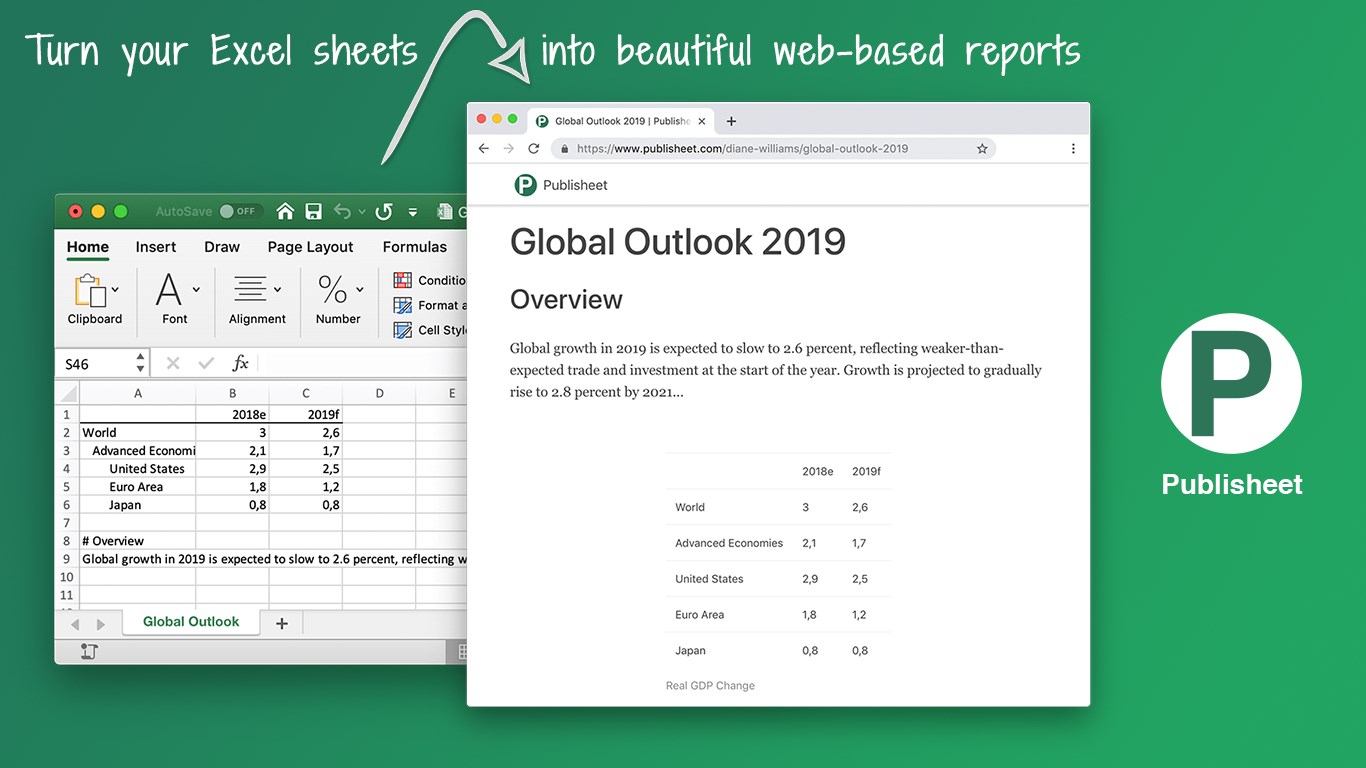Switch to the Home ribbon tab
The height and width of the screenshot is (768, 1366).
coord(88,247)
